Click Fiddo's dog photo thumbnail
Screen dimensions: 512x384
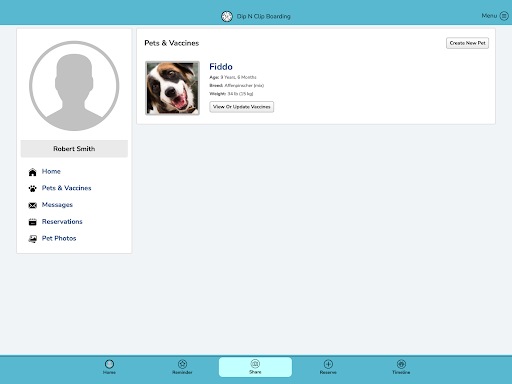coord(172,88)
